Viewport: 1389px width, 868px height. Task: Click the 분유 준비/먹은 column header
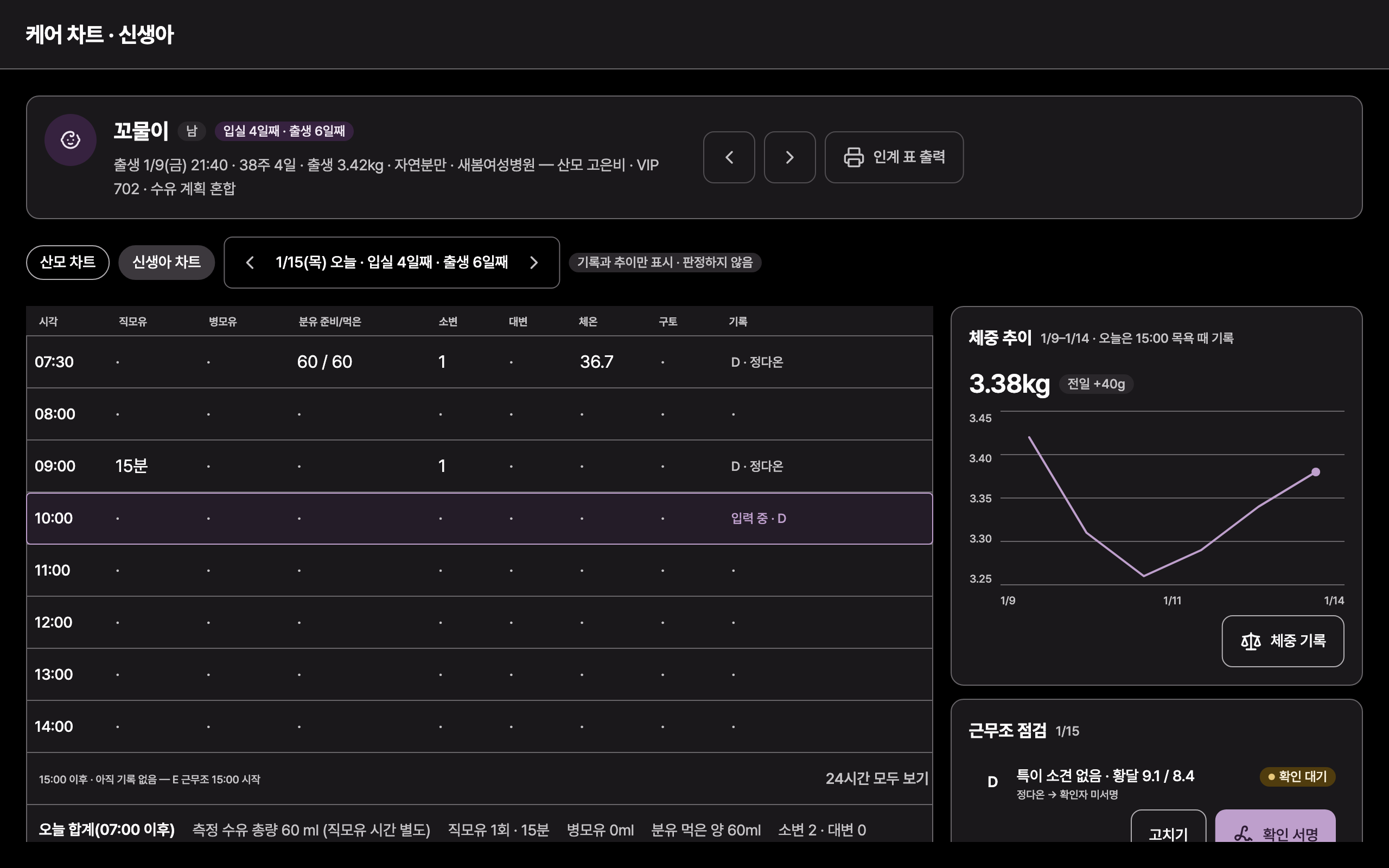coord(329,322)
